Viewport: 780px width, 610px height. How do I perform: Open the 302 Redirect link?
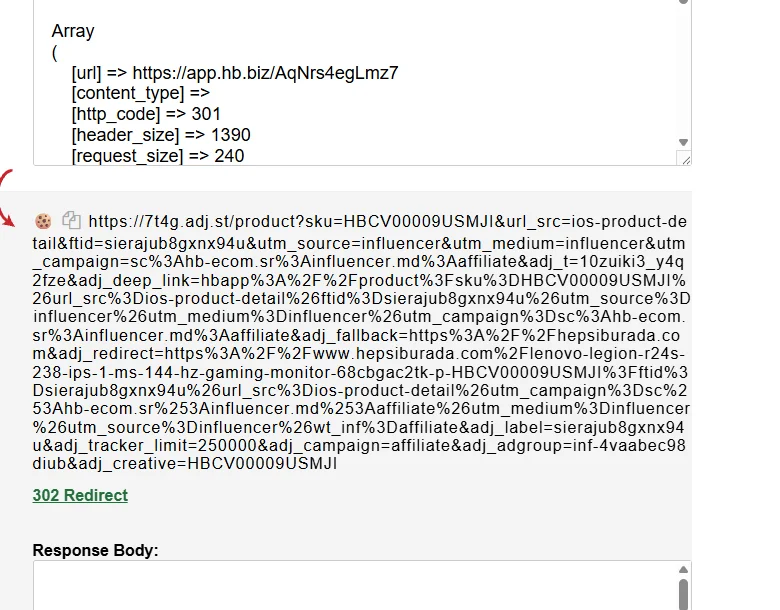80,496
